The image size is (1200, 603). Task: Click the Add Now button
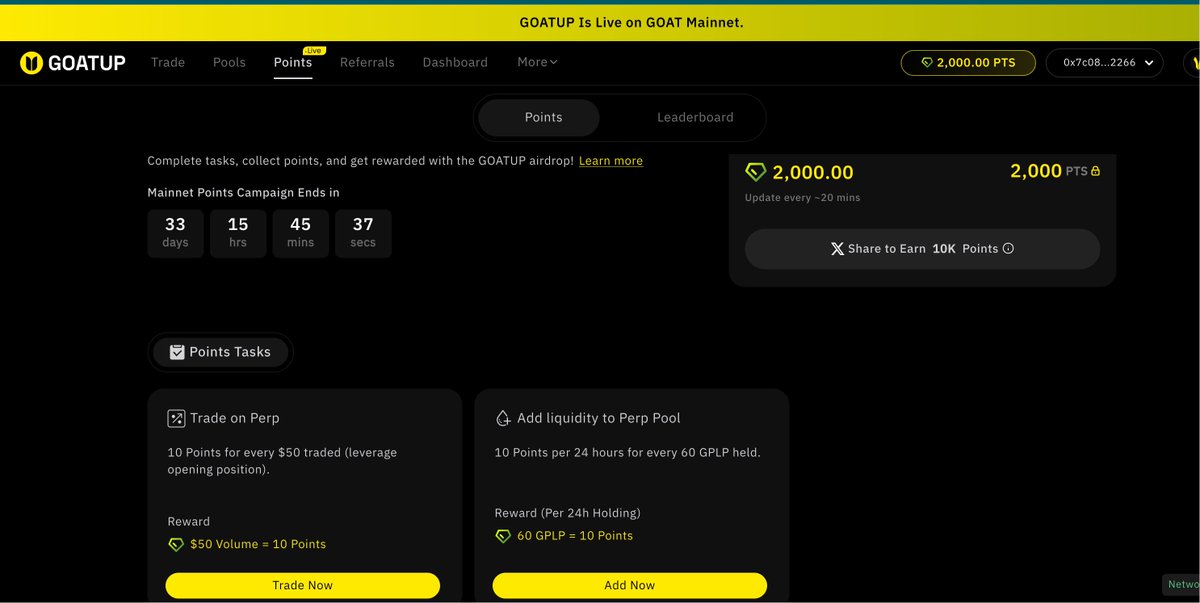[630, 585]
